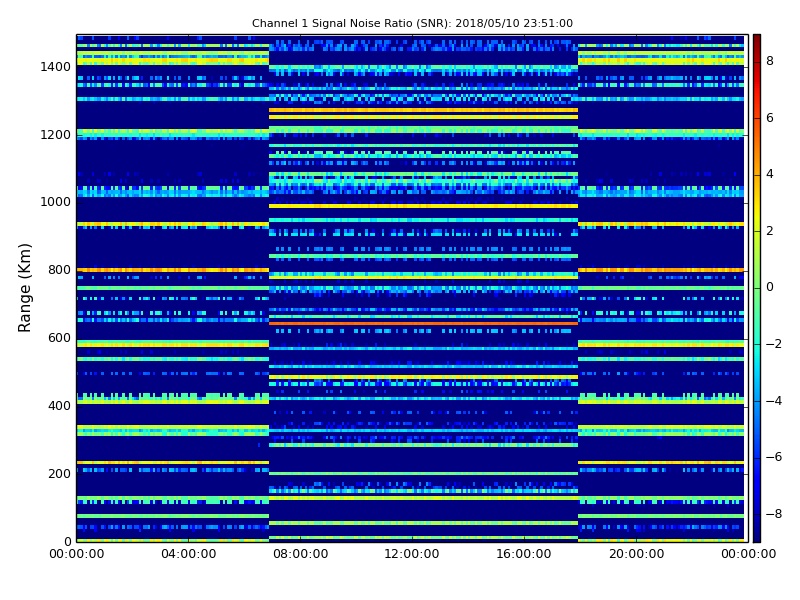Click the green zero-level region of the colorbar
This screenshot has height=600, width=800.
(757, 288)
